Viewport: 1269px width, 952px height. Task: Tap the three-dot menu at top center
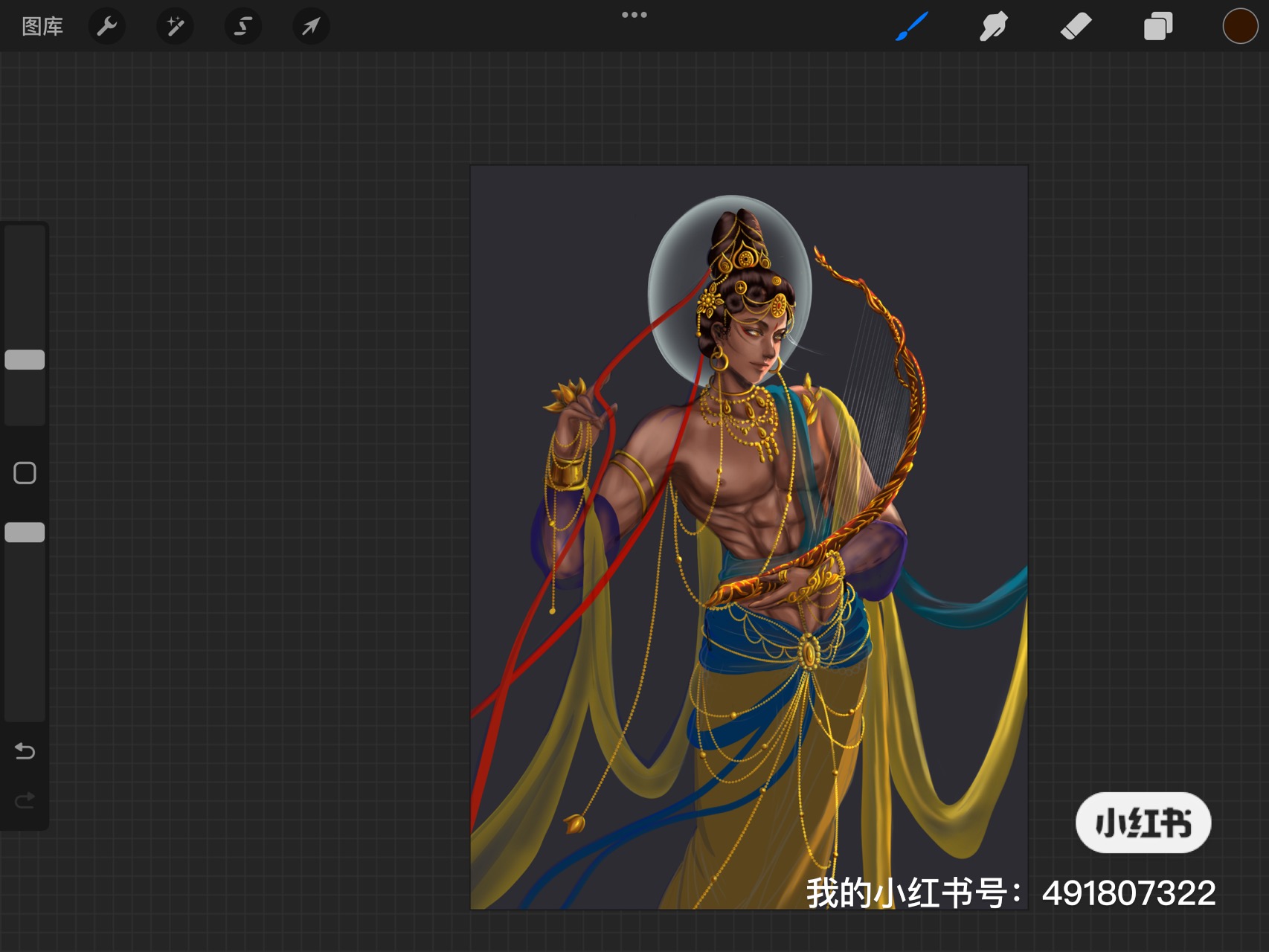(x=634, y=15)
